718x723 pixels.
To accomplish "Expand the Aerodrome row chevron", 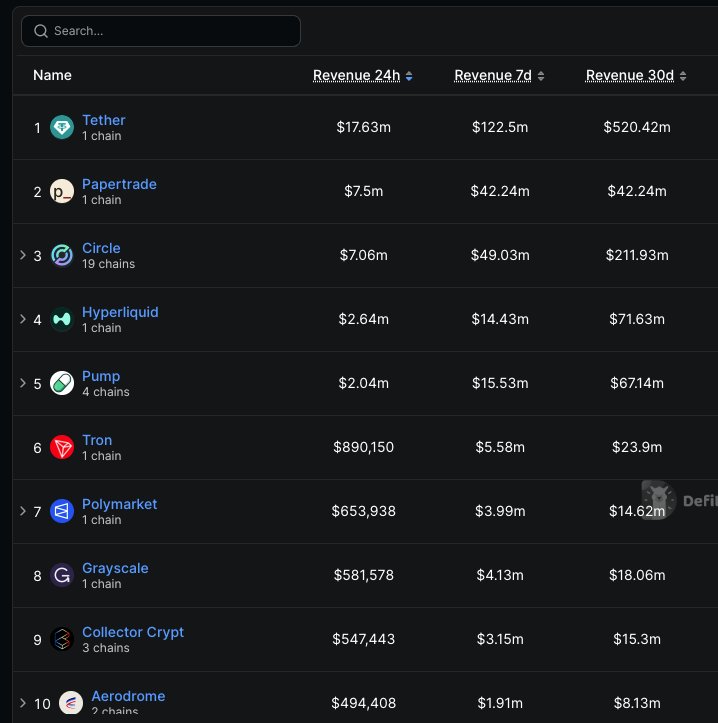I will (23, 703).
